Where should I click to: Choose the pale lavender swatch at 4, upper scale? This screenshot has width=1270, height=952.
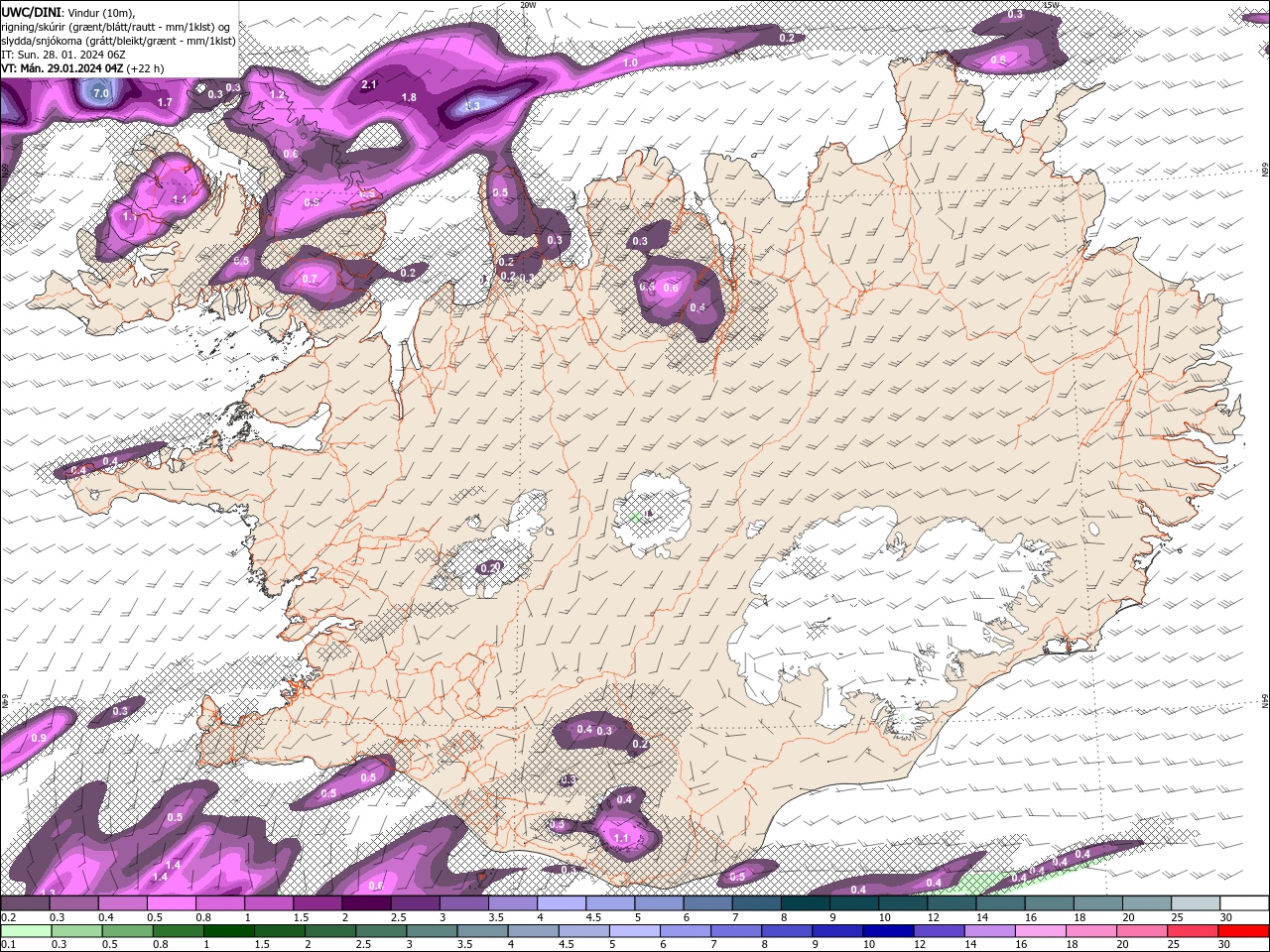[562, 903]
